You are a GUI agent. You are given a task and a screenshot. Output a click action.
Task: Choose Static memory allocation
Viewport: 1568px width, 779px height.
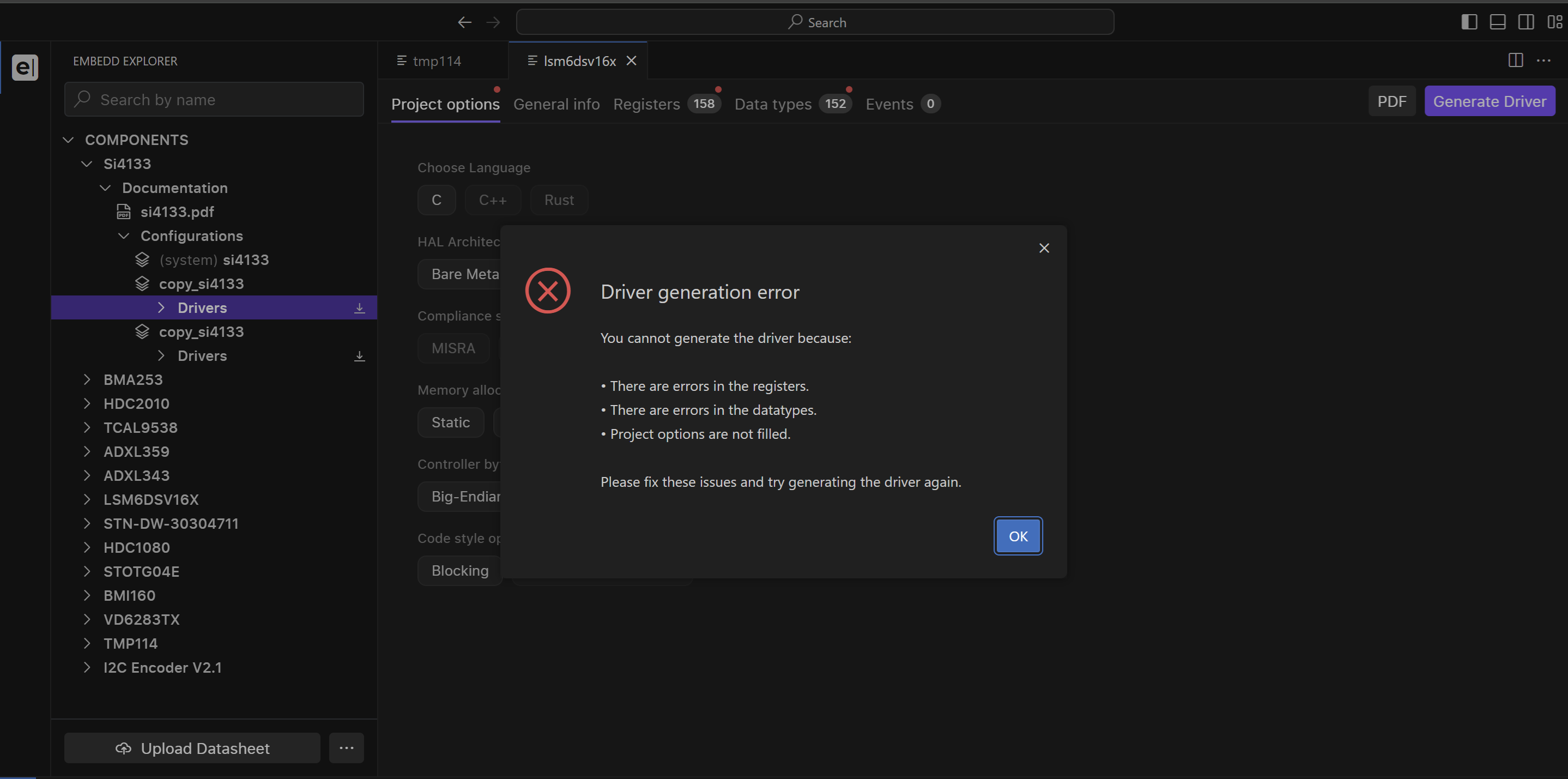[x=450, y=422]
